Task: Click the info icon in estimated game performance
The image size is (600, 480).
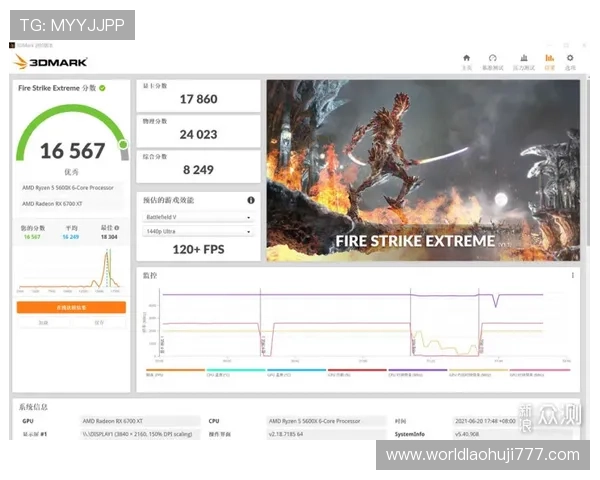Action: (251, 200)
